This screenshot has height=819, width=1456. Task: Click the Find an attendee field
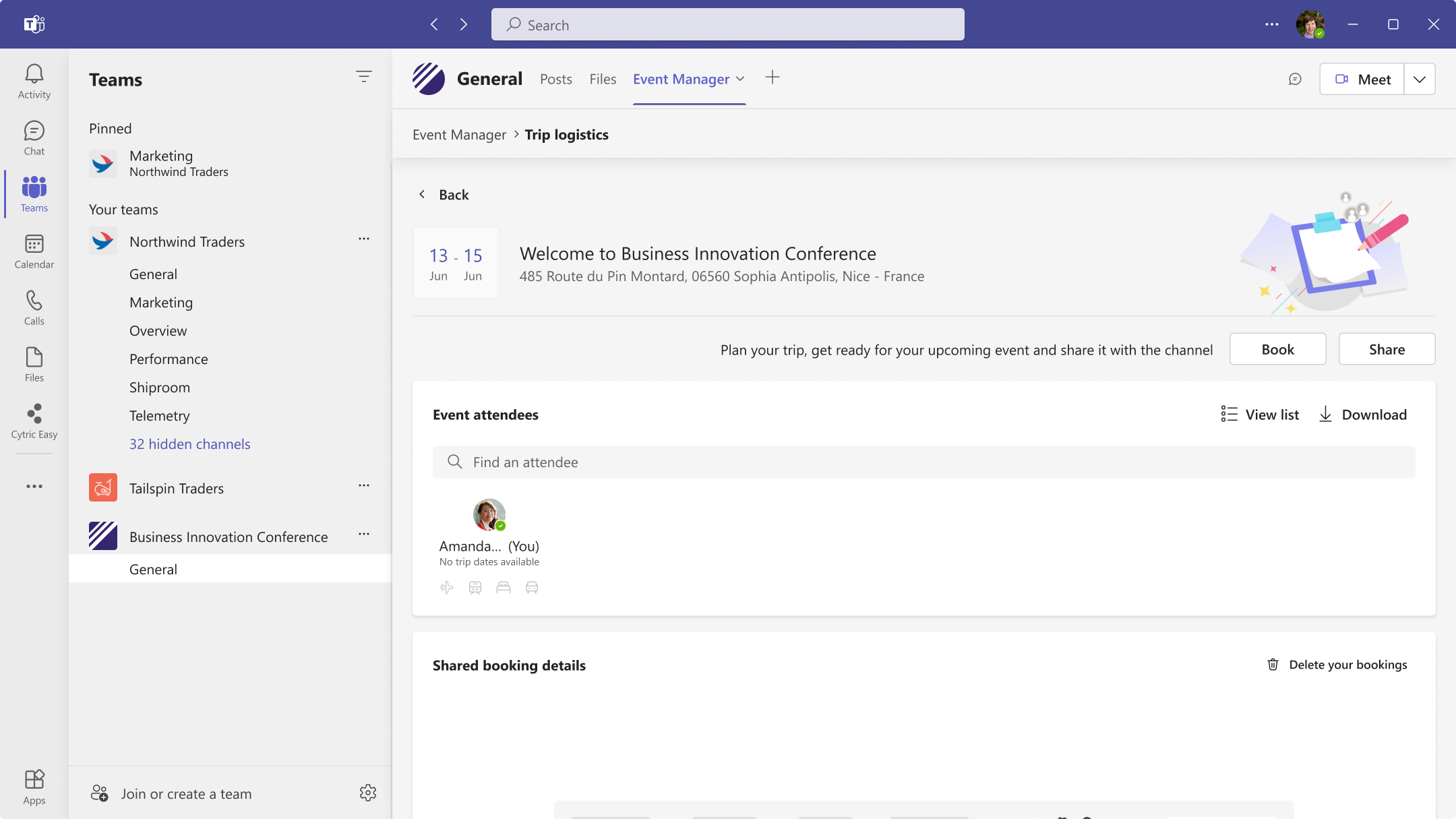click(x=923, y=462)
